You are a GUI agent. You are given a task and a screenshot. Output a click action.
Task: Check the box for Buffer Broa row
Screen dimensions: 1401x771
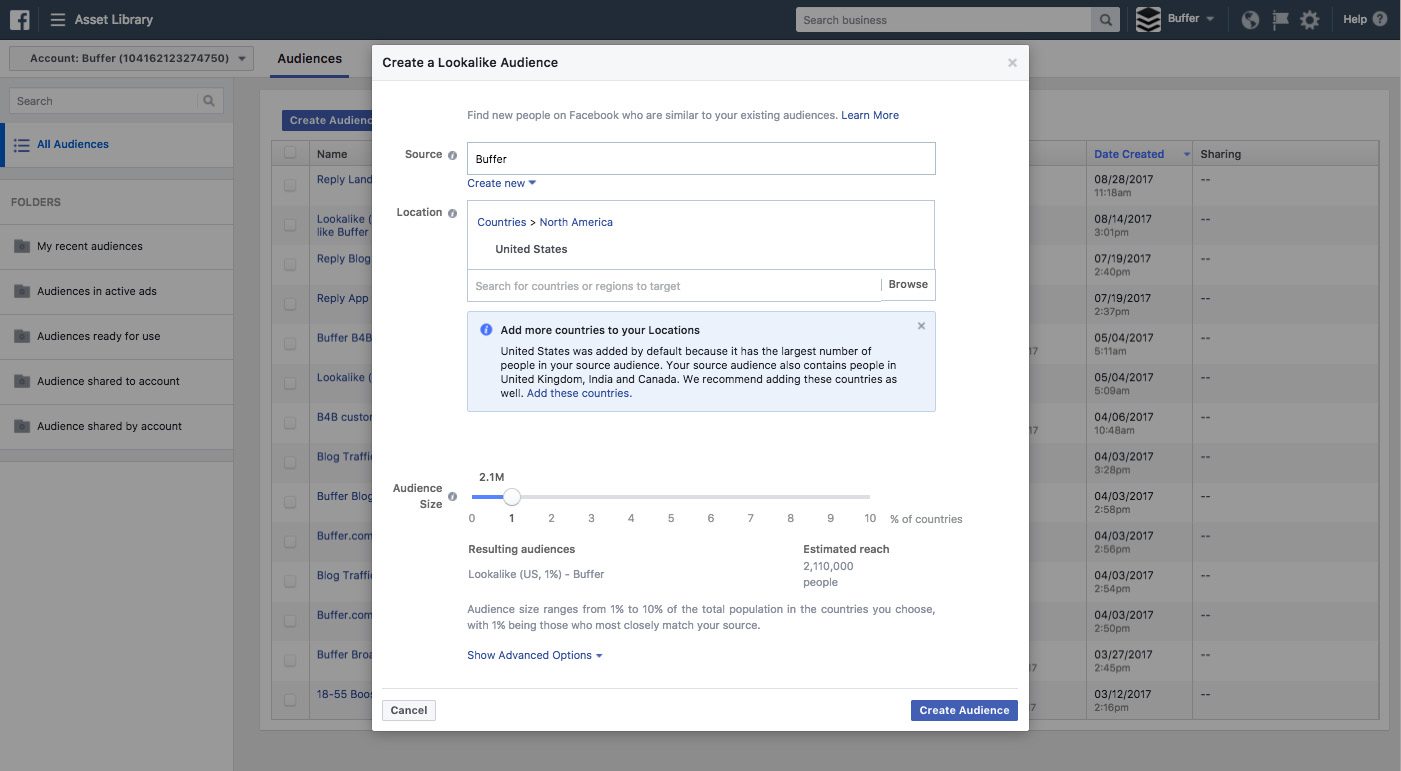290,660
